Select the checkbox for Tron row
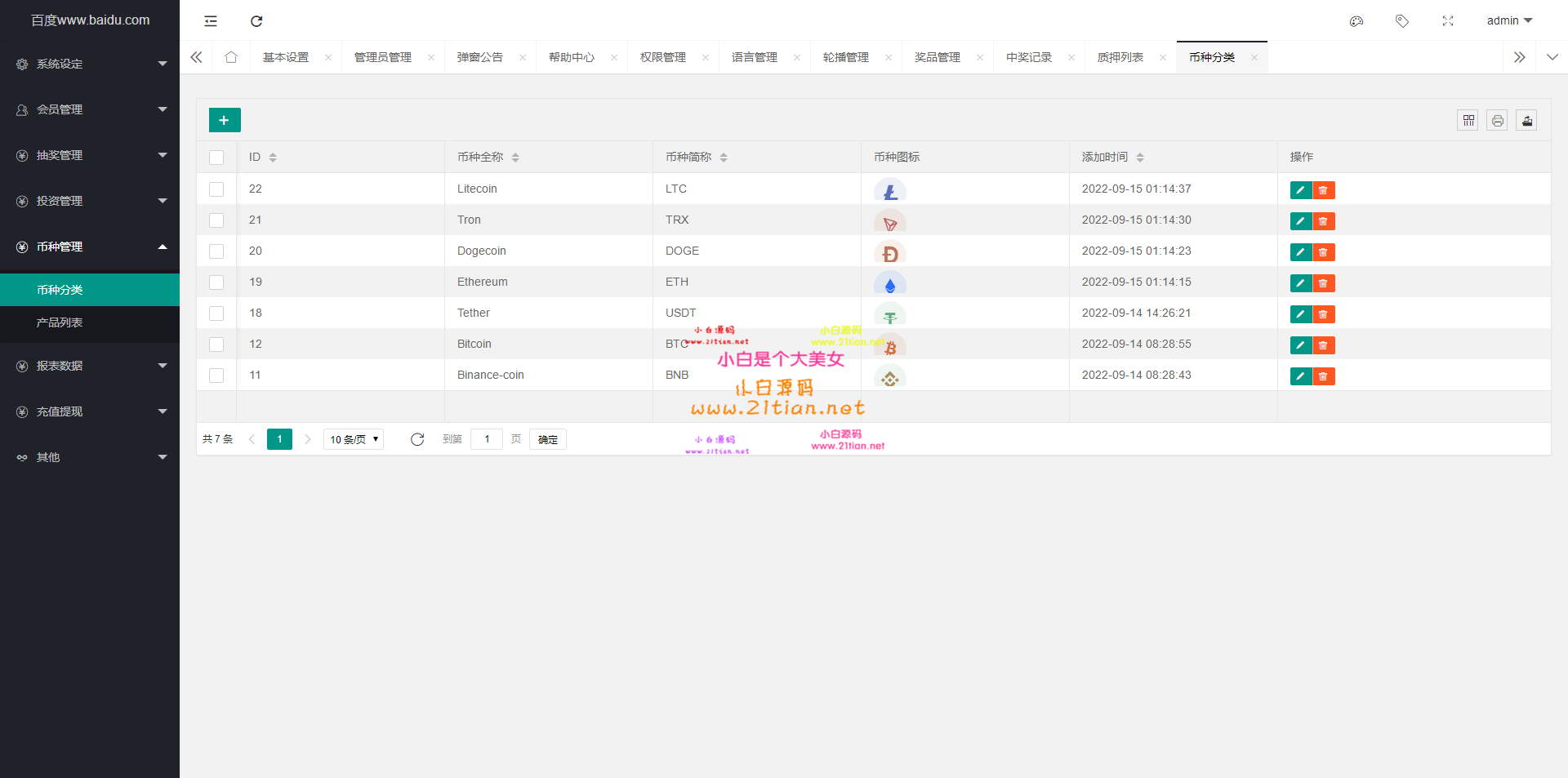Screen dimensions: 1568x778 click(216, 220)
